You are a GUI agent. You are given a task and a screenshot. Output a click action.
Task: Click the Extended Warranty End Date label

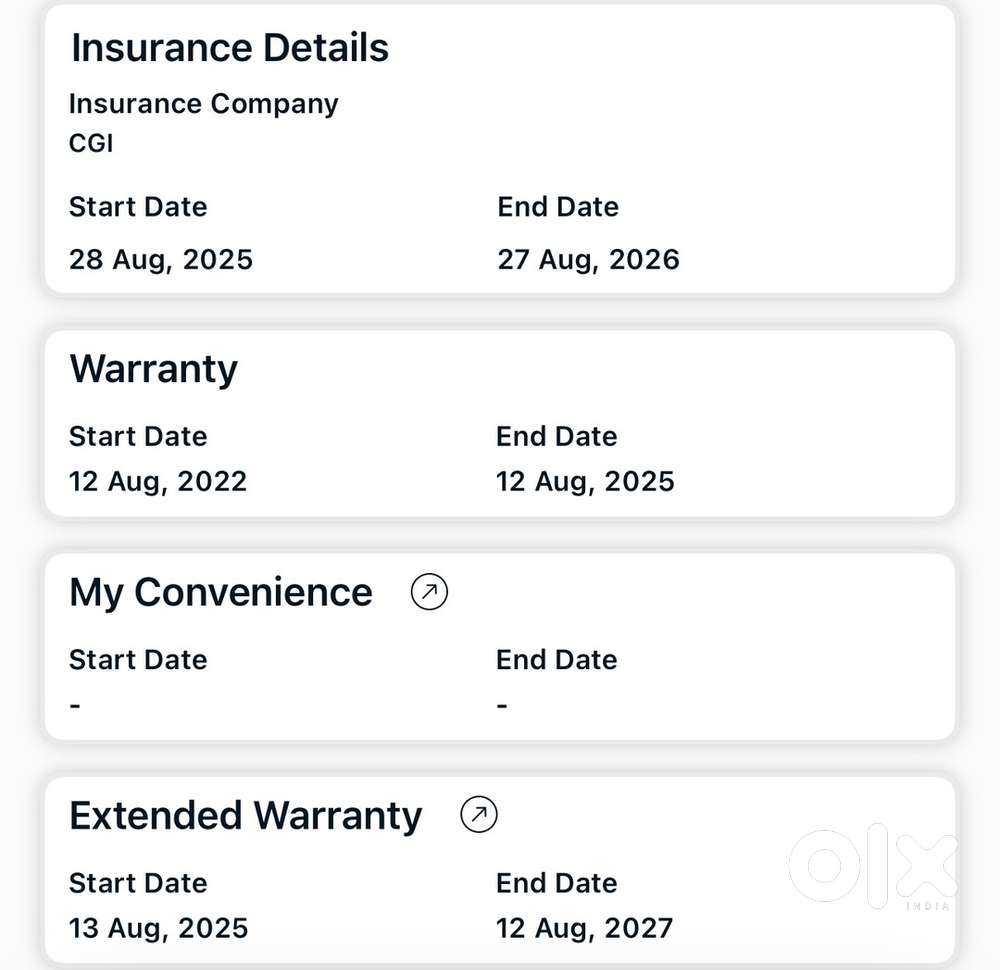point(557,883)
